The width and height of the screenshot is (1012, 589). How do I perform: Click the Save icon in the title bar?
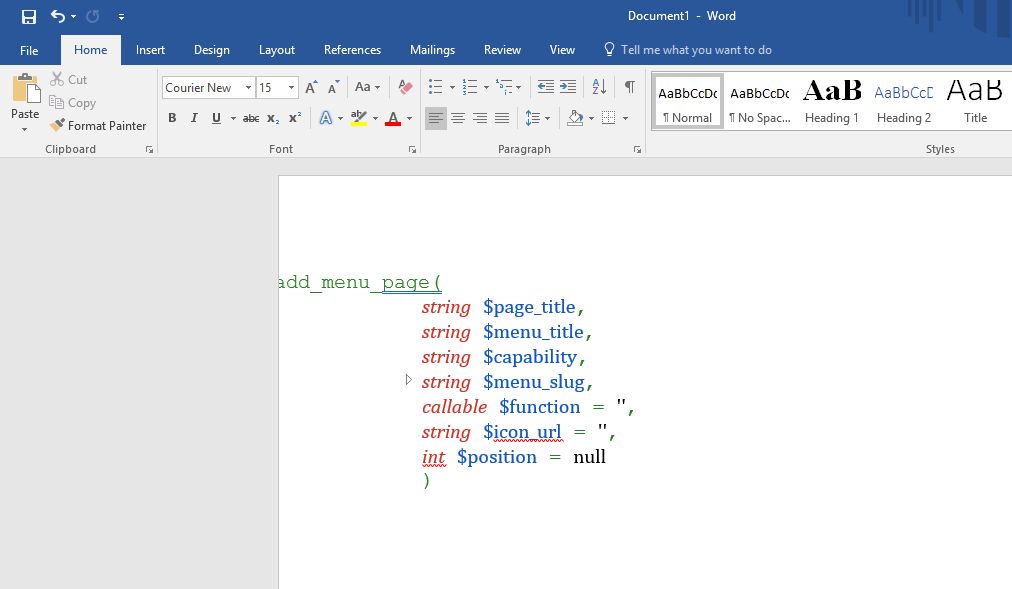coord(28,17)
